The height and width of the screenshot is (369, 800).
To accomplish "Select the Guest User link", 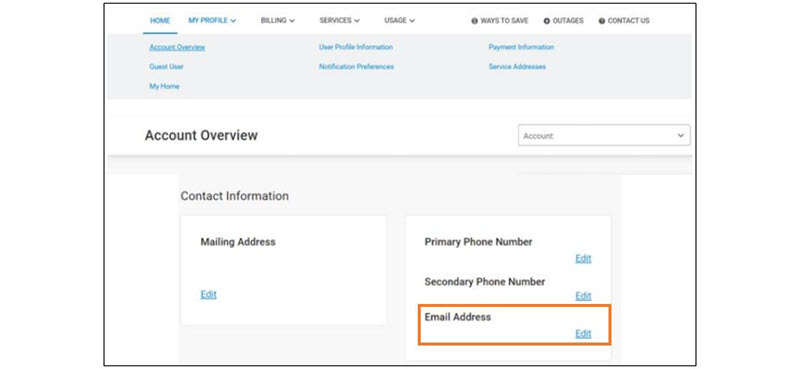I will 166,67.
